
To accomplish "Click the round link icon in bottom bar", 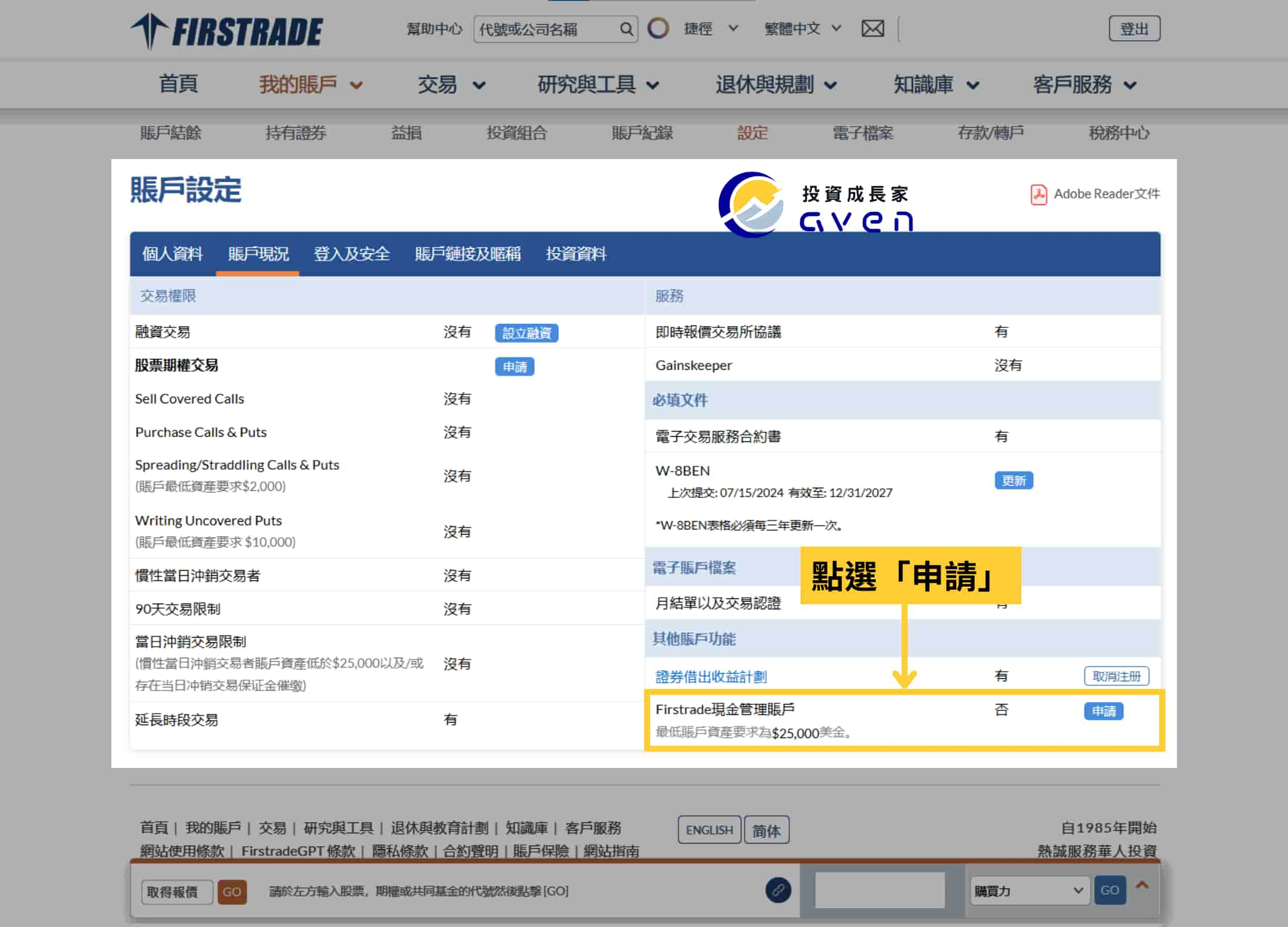I will 778,889.
